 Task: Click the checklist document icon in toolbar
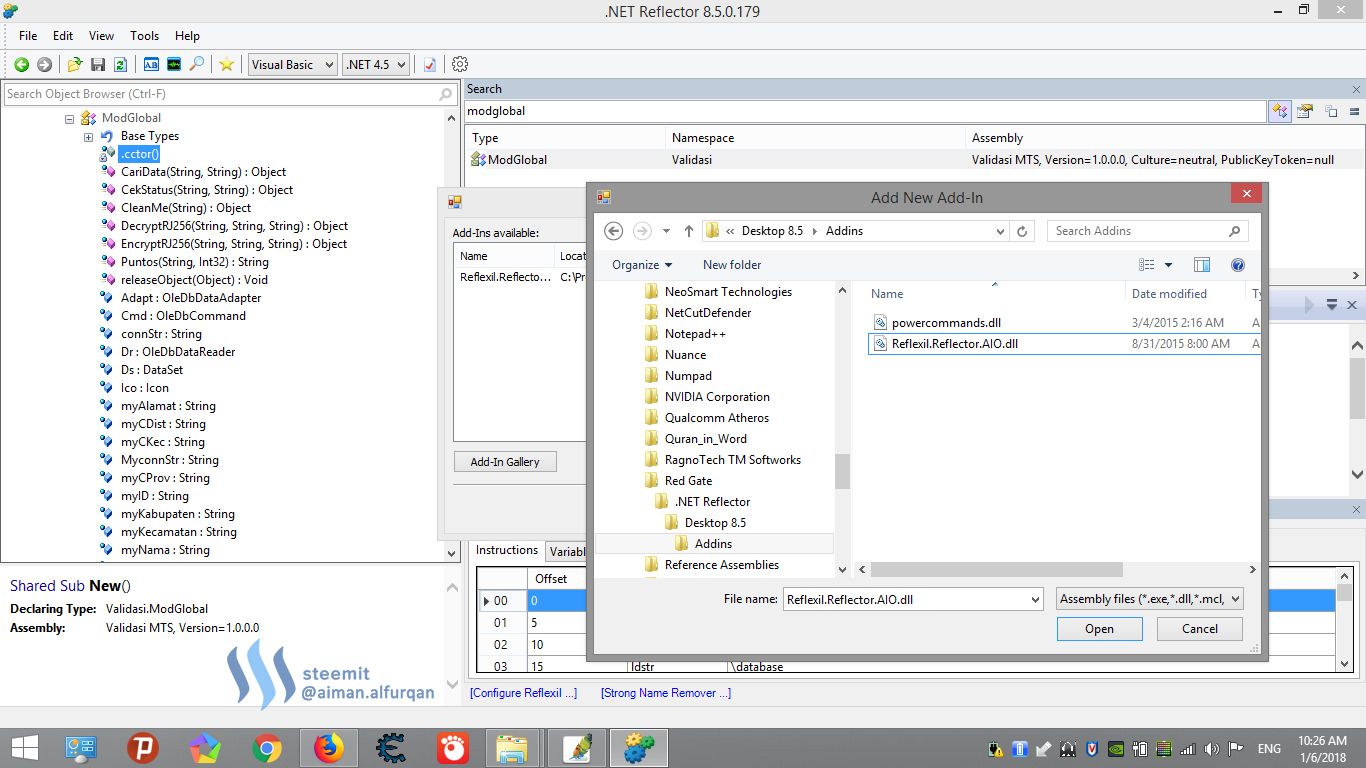point(430,64)
